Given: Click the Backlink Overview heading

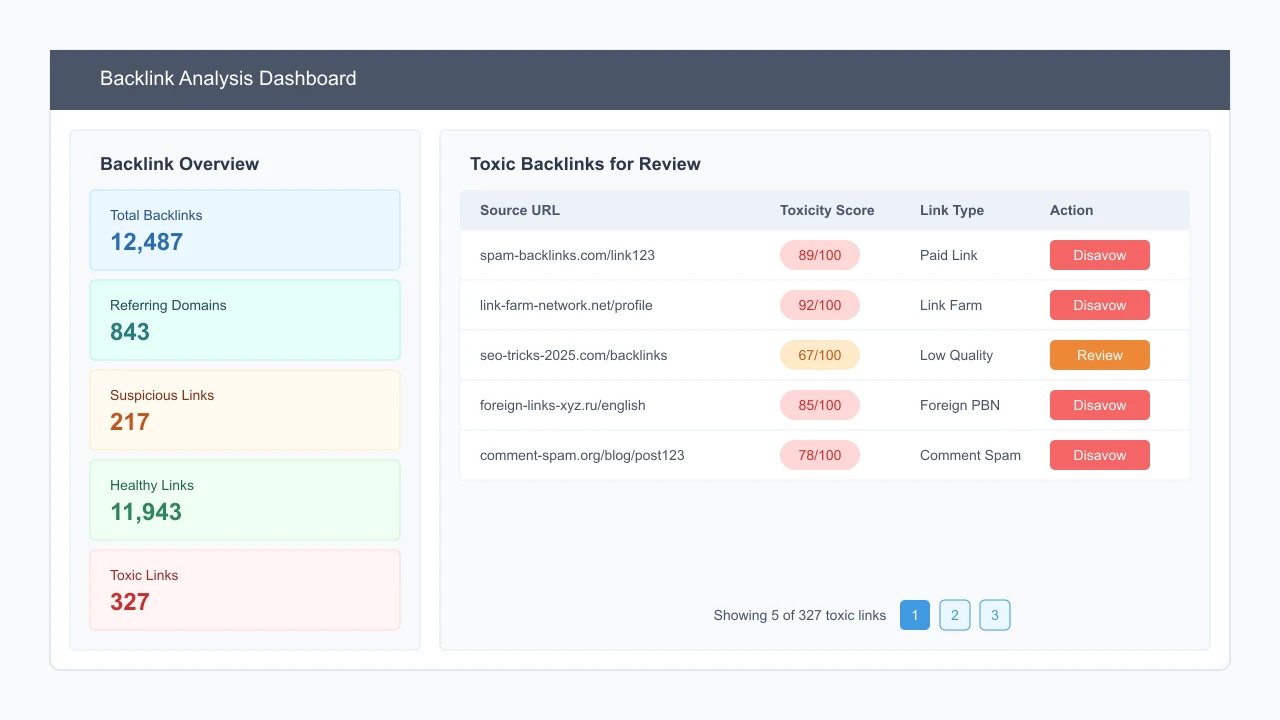Looking at the screenshot, I should [180, 164].
